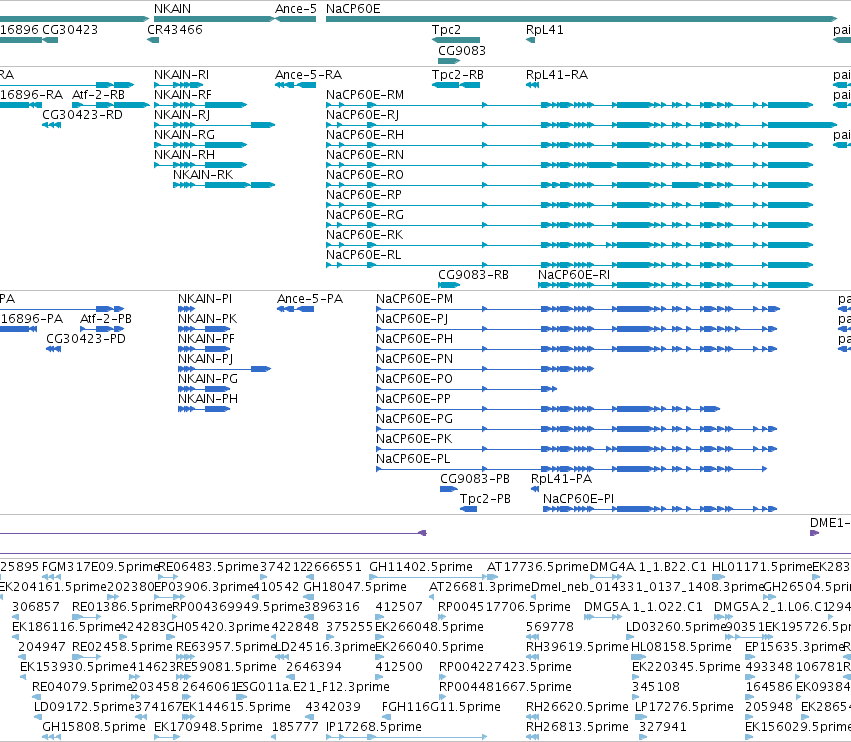This screenshot has height=742, width=851.
Task: Click the NaCP60E-RP transcript name
Action: point(364,194)
